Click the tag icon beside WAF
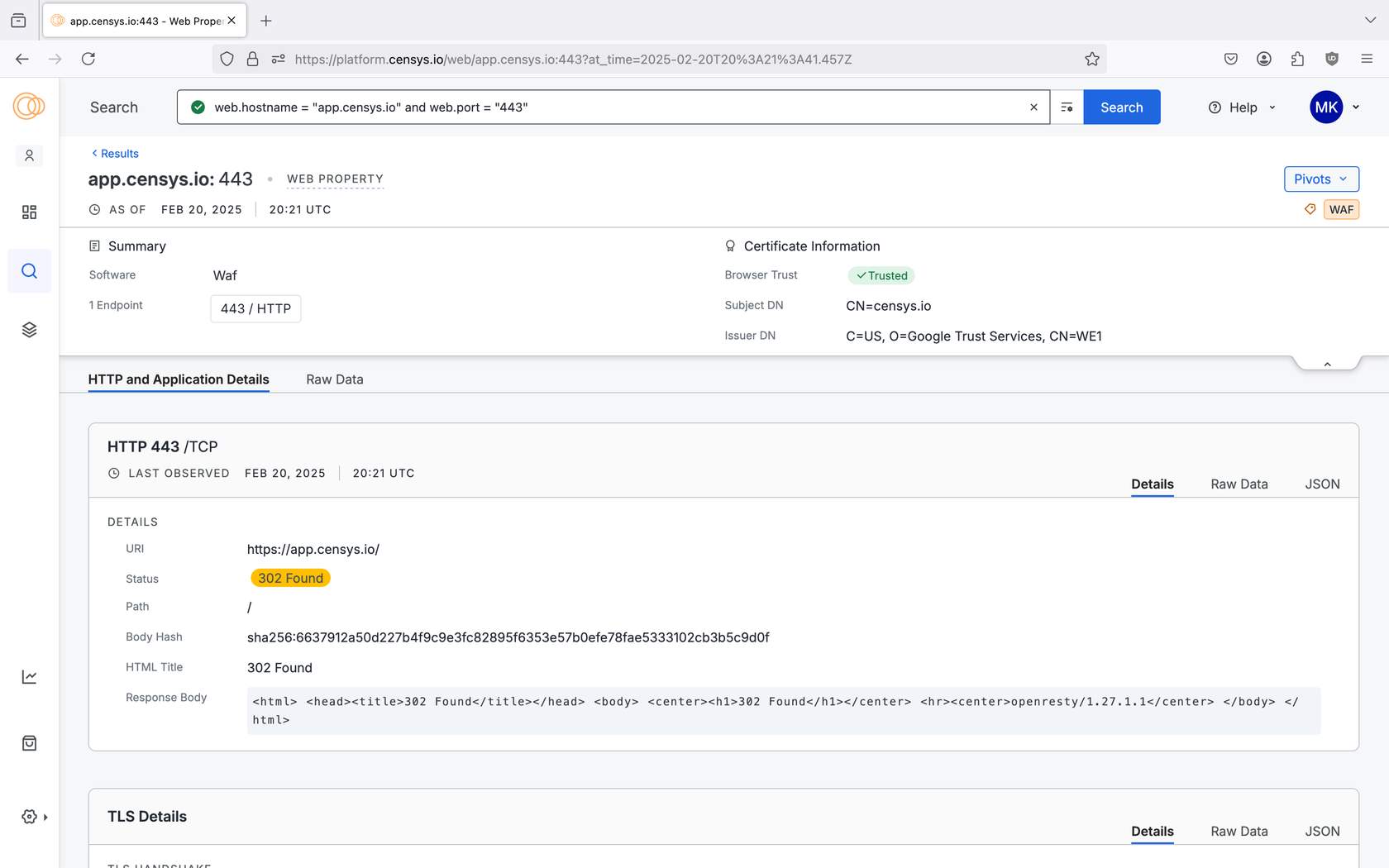This screenshot has width=1389, height=868. 1310,209
